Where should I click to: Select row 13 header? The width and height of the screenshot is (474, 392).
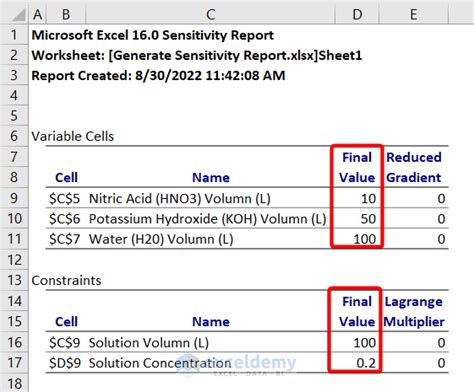pyautogui.click(x=14, y=280)
